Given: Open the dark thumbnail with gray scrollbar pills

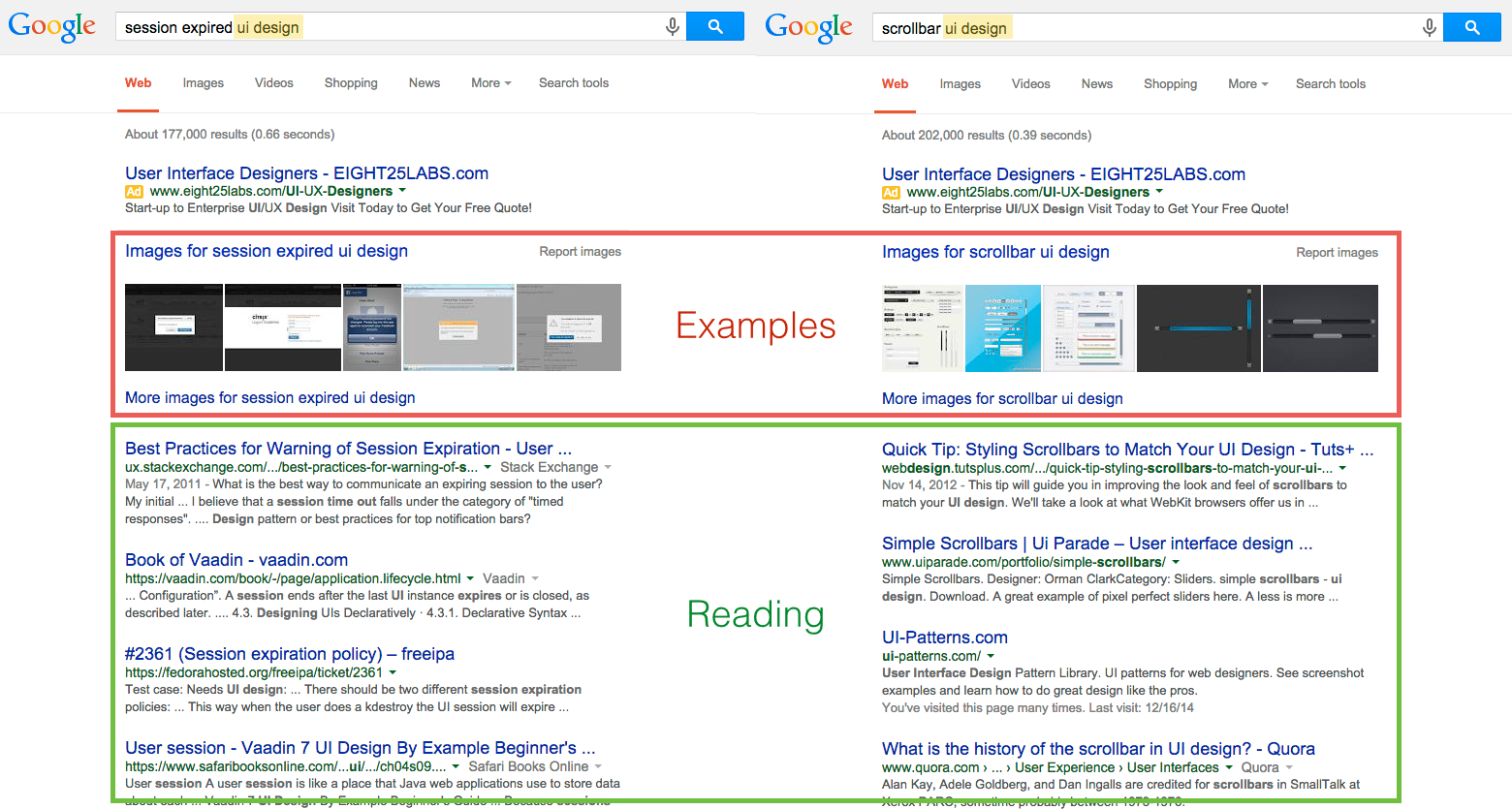Looking at the screenshot, I should 1321,328.
